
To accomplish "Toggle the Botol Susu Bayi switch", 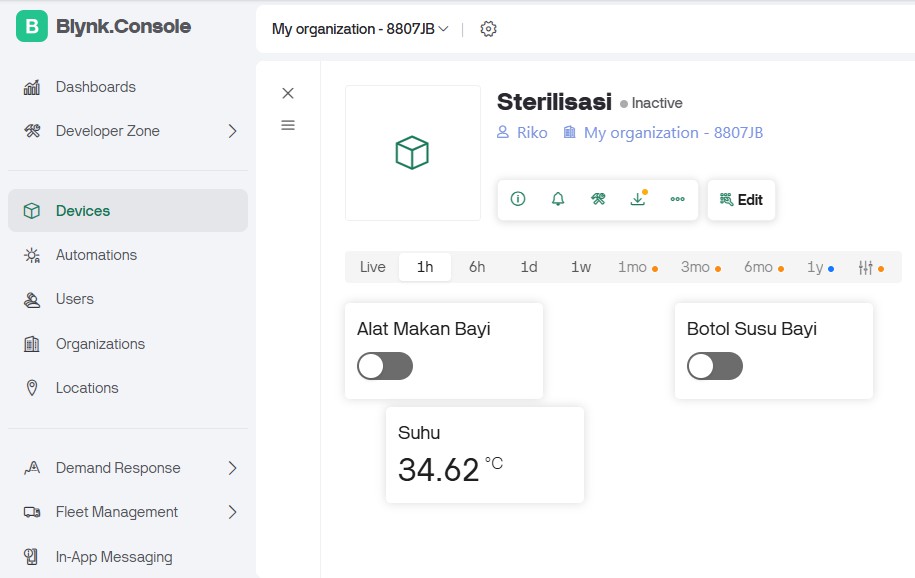I will coord(715,366).
